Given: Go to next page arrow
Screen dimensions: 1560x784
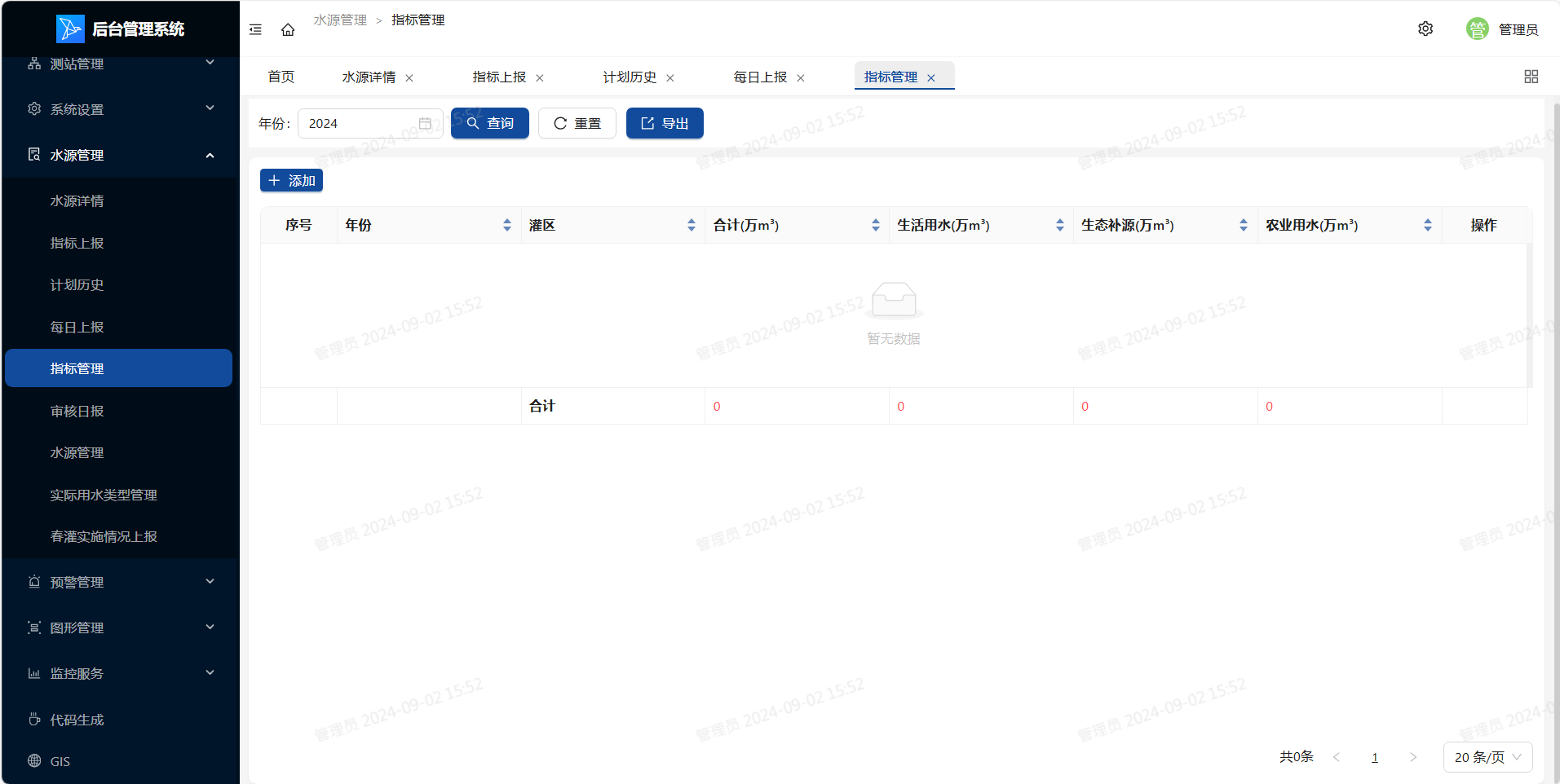Looking at the screenshot, I should coord(1413,757).
